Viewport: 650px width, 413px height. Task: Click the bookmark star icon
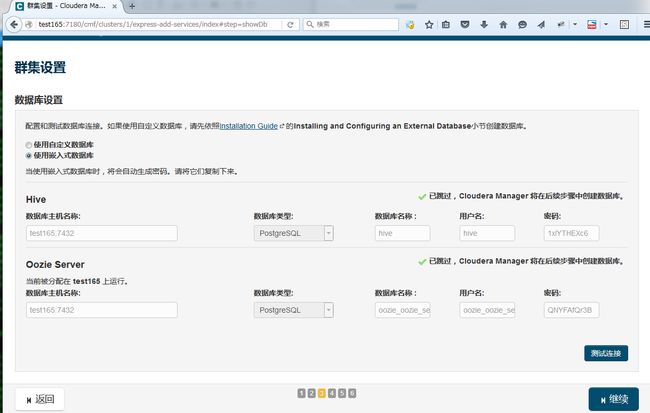click(429, 24)
